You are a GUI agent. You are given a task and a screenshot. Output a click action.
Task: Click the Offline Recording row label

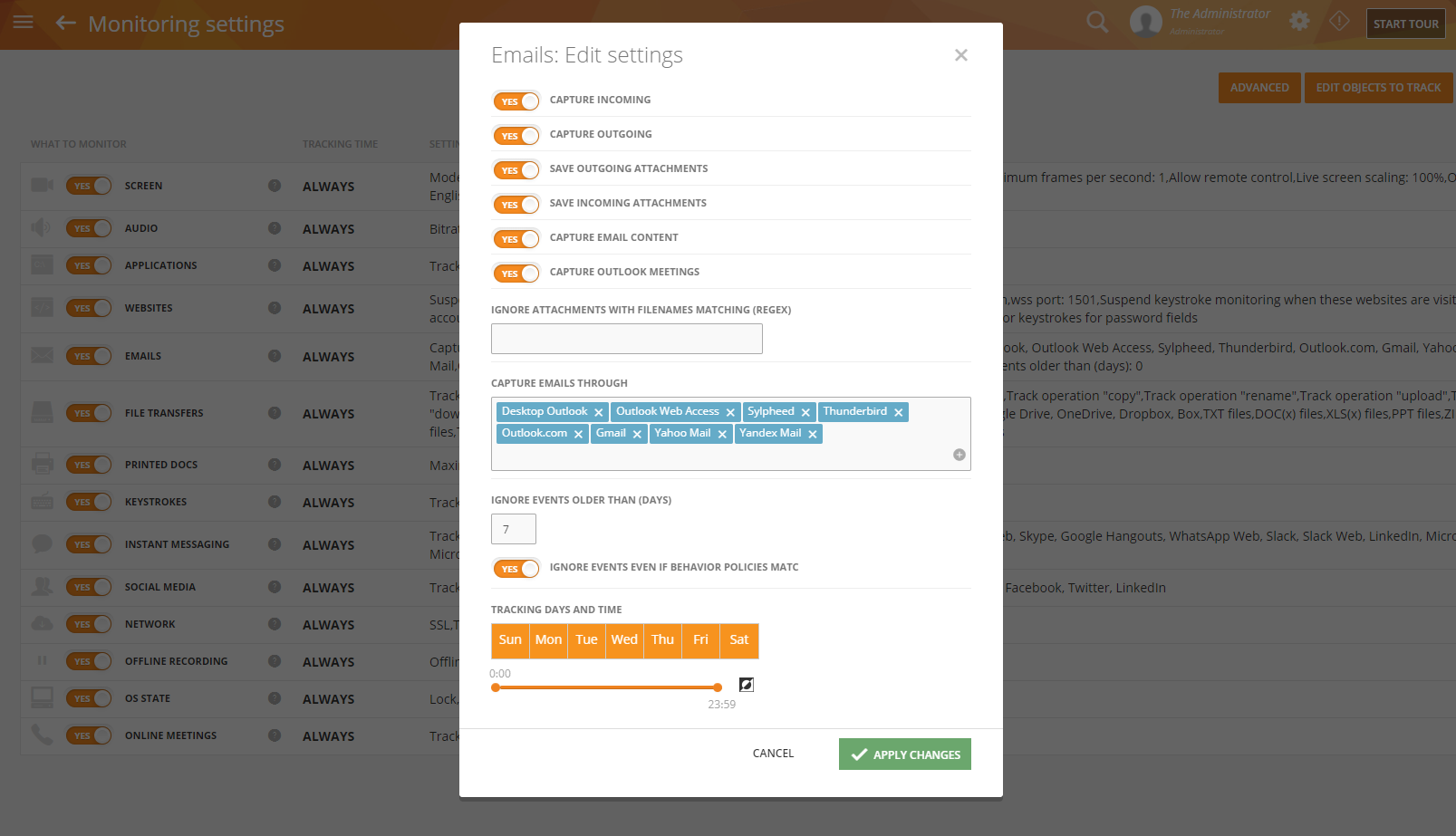176,661
